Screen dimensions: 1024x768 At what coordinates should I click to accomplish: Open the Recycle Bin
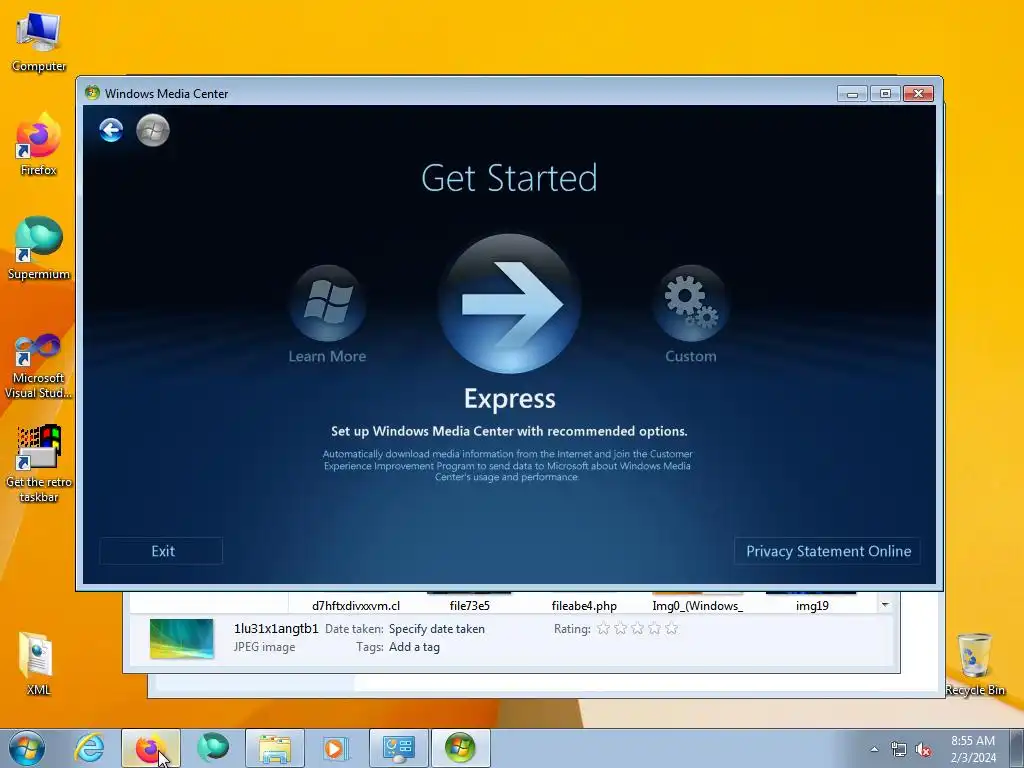(975, 664)
